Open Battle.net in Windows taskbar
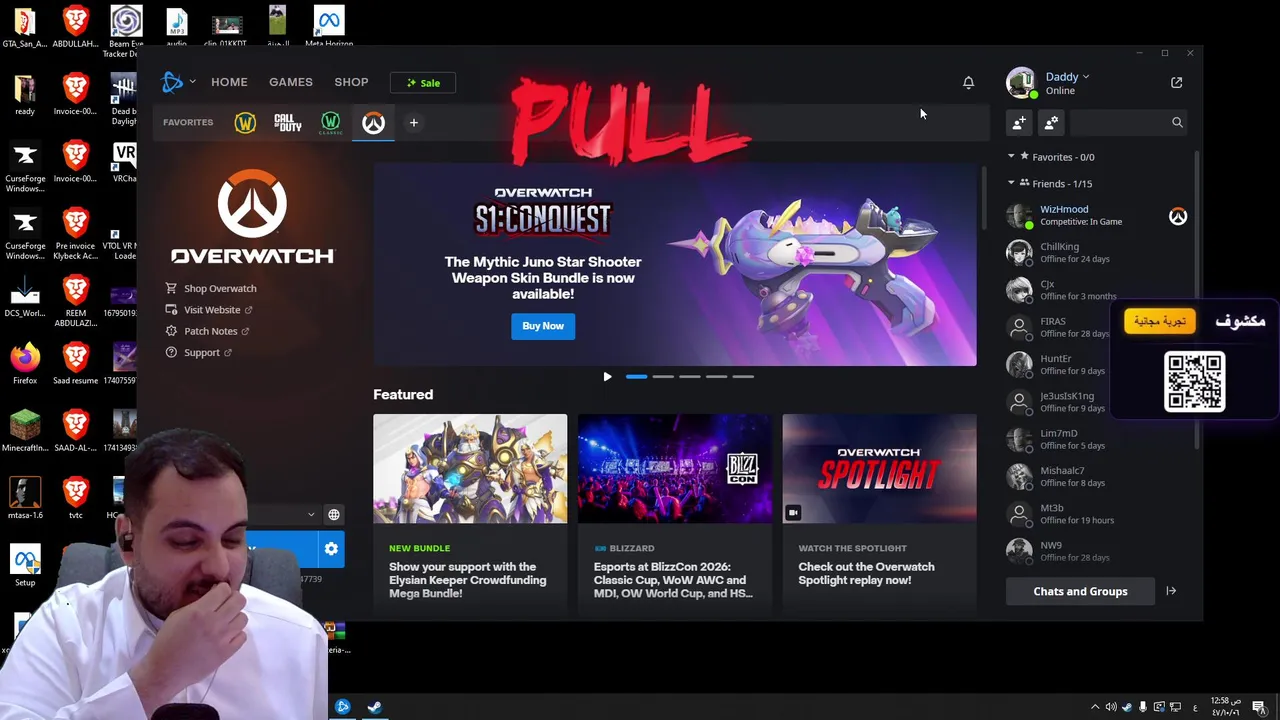Image resolution: width=1280 pixels, height=720 pixels. coord(342,706)
